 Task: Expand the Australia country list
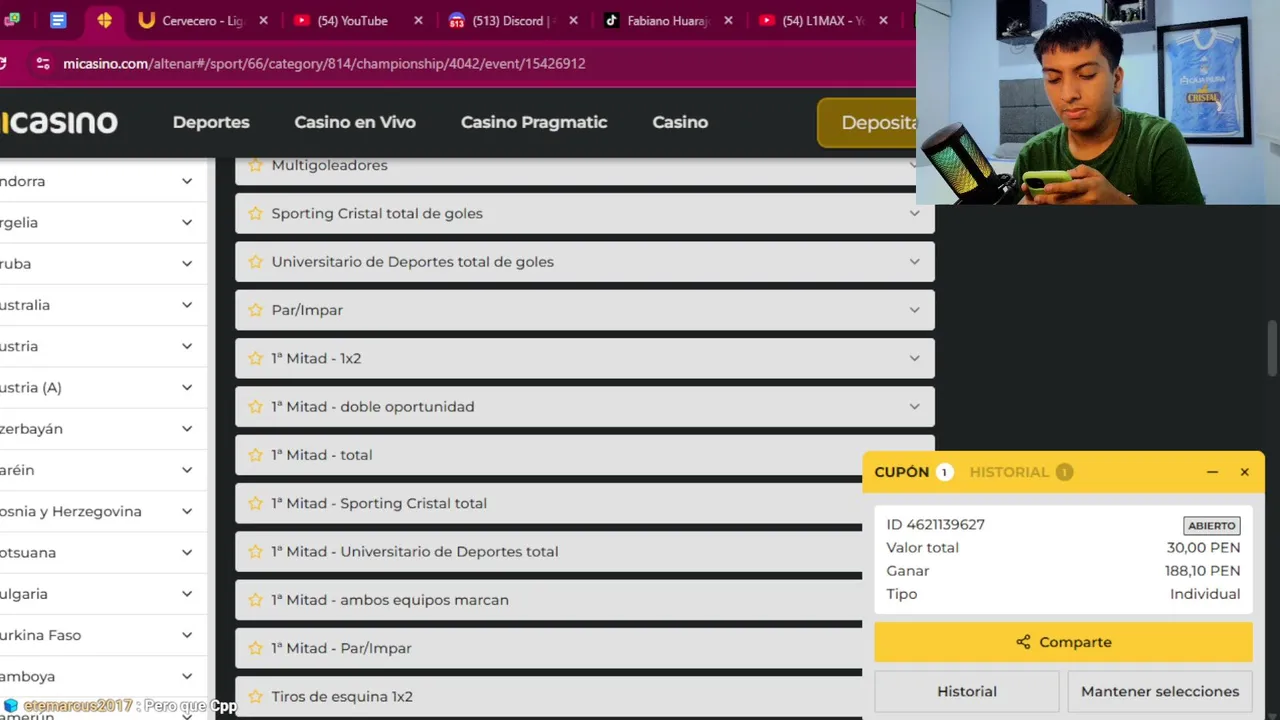(x=187, y=305)
